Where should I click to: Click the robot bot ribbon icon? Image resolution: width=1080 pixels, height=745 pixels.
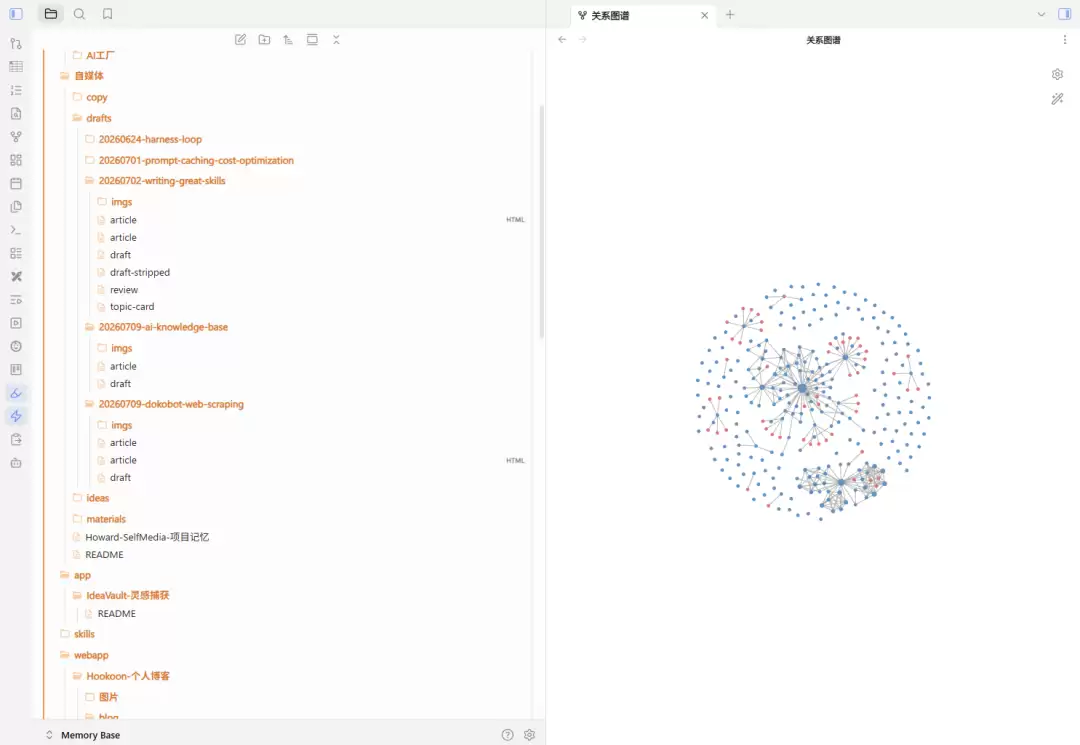(x=16, y=463)
